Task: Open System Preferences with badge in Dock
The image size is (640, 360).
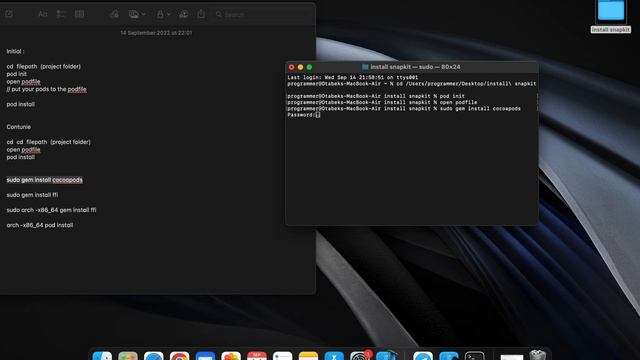Action: (x=360, y=356)
